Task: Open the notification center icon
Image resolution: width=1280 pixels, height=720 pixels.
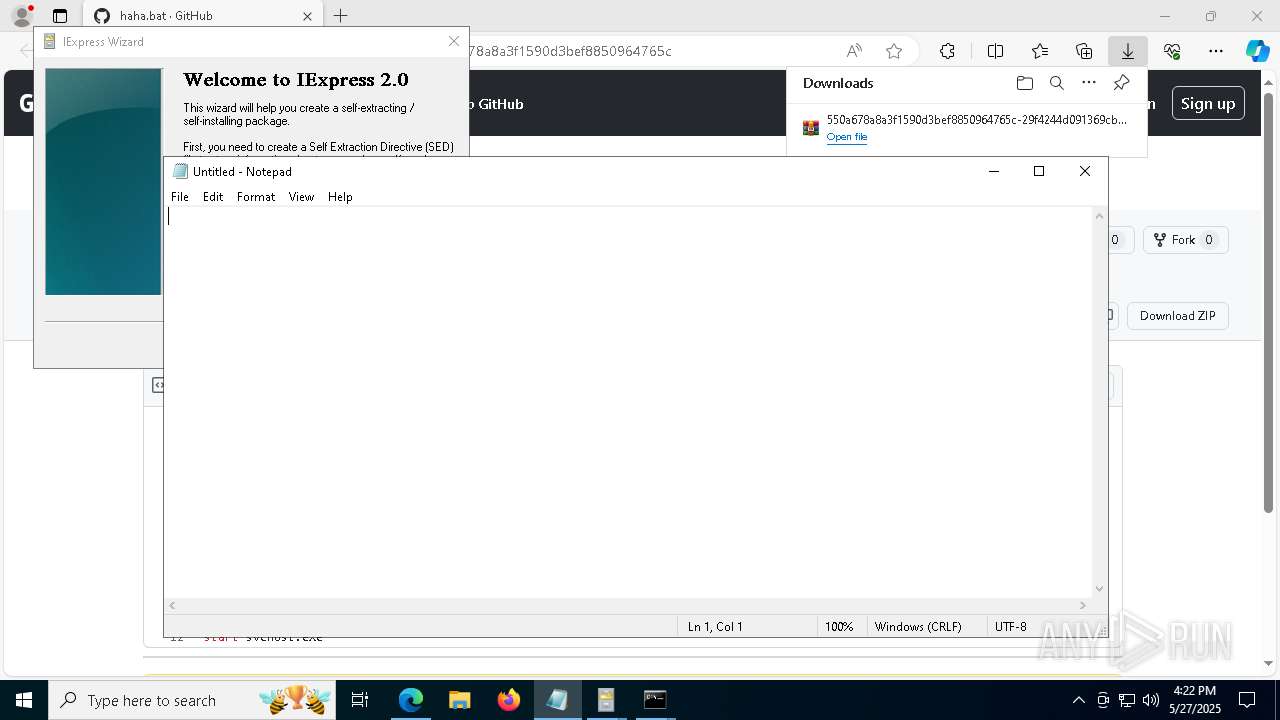Action: [1247, 700]
